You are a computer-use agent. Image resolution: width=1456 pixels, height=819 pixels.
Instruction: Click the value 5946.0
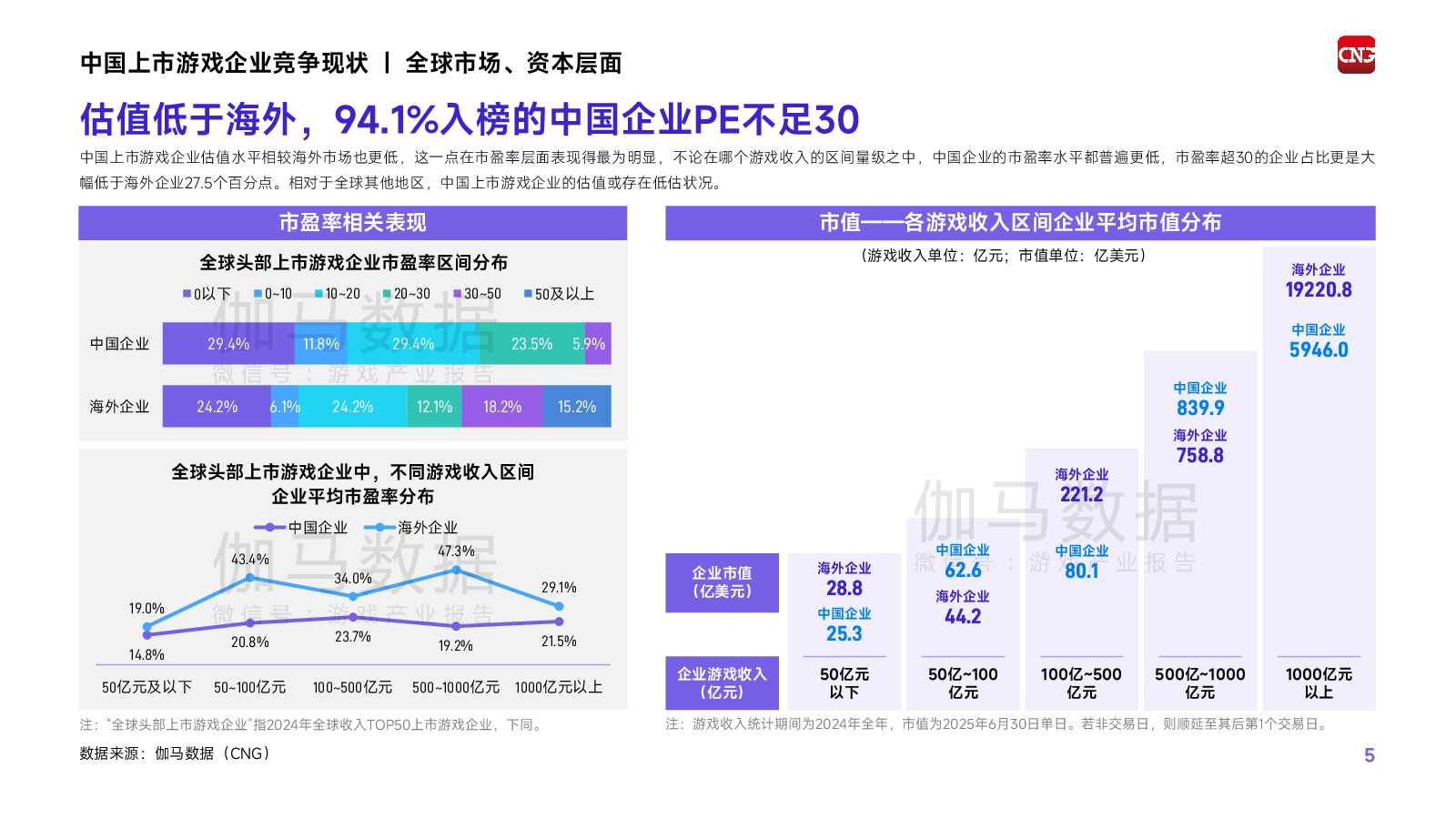[x=1319, y=350]
